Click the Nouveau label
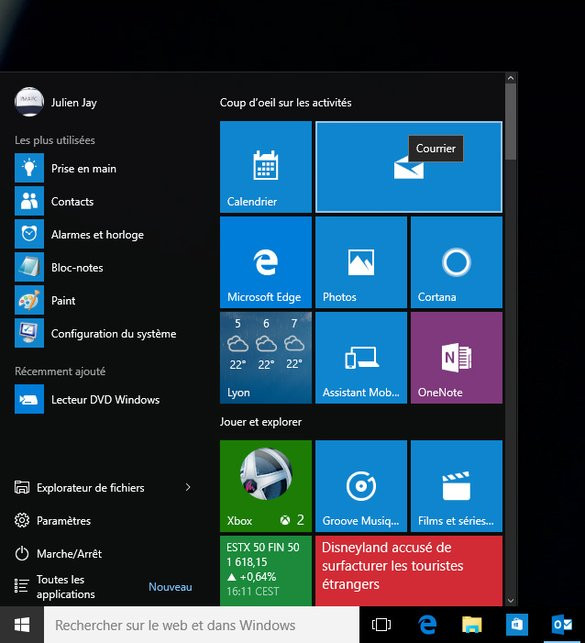This screenshot has width=585, height=643. pyautogui.click(x=170, y=587)
